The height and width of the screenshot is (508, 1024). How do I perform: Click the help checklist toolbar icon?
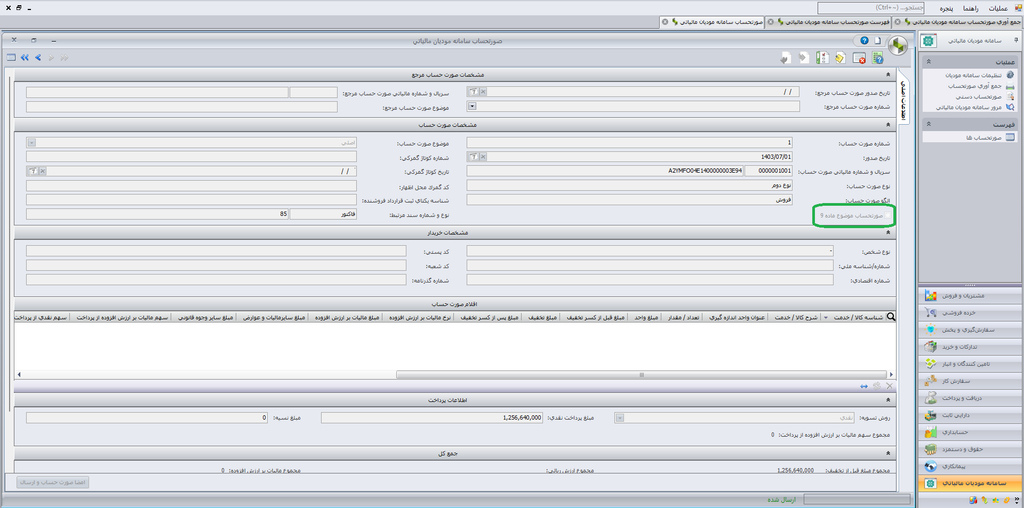(x=878, y=58)
